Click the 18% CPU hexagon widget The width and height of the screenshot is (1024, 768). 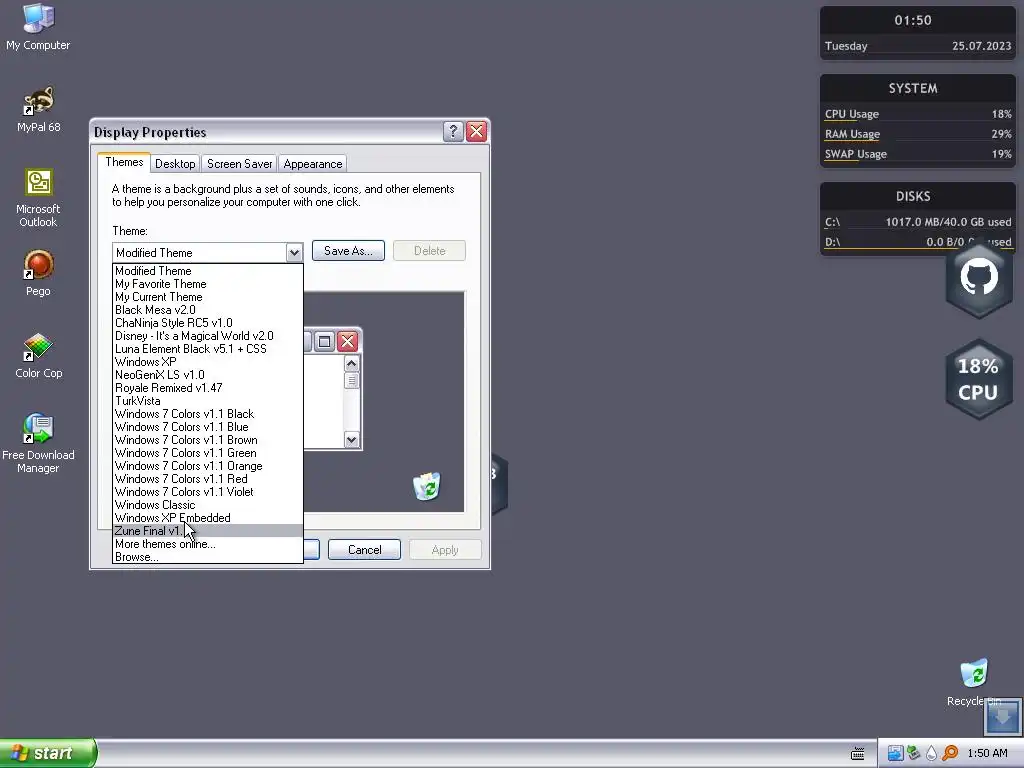point(978,379)
